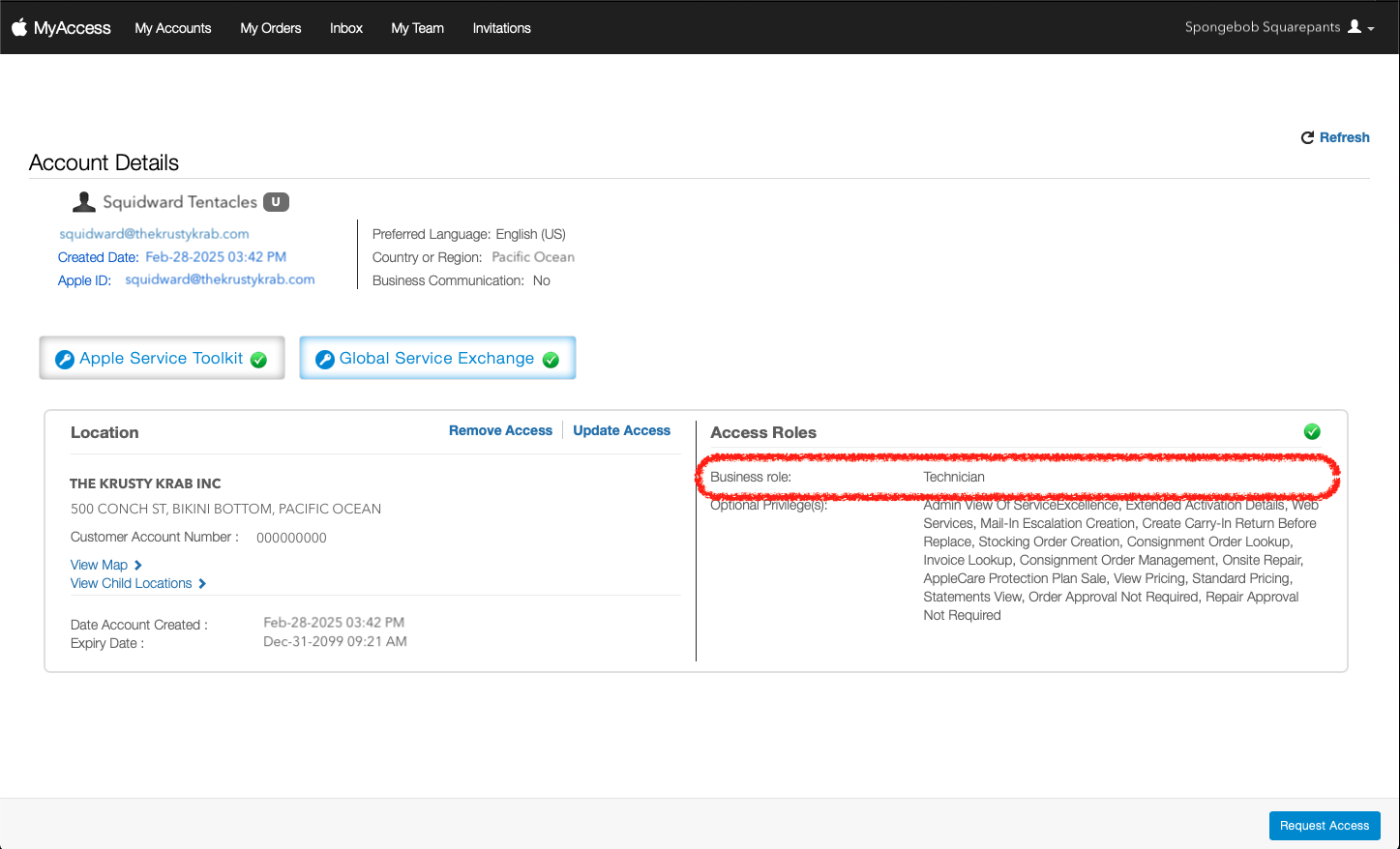Click the blue key icon on Apple Service Toolkit
This screenshot has width=1400, height=849.
coord(65,360)
